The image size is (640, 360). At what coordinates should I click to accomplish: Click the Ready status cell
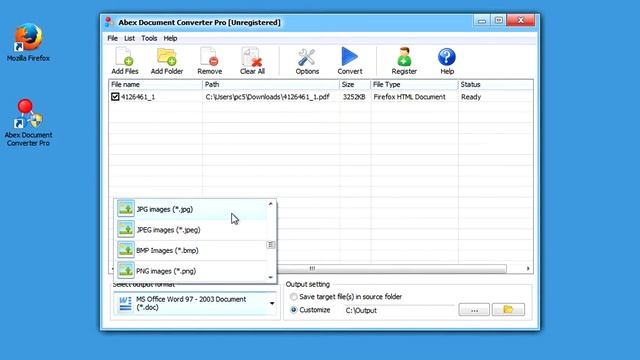click(x=471, y=97)
